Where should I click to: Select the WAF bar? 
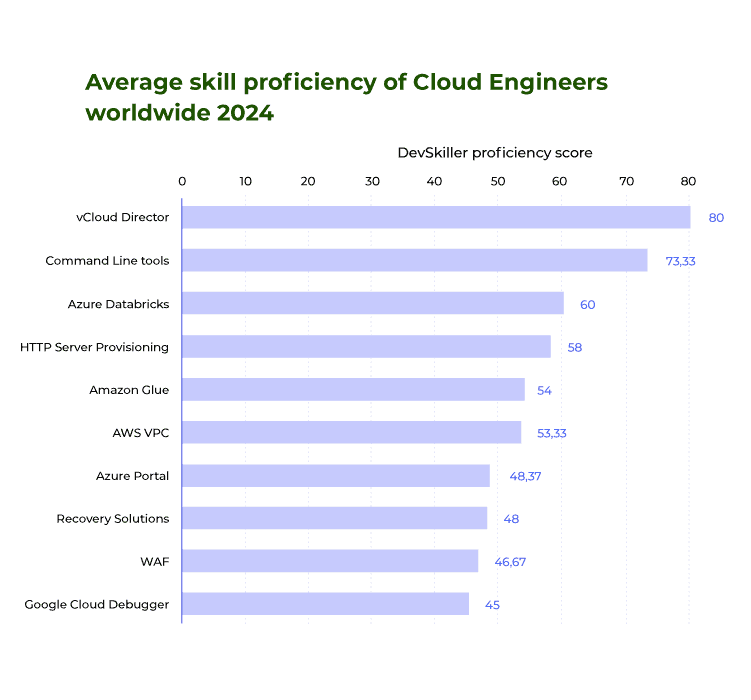pos(330,561)
